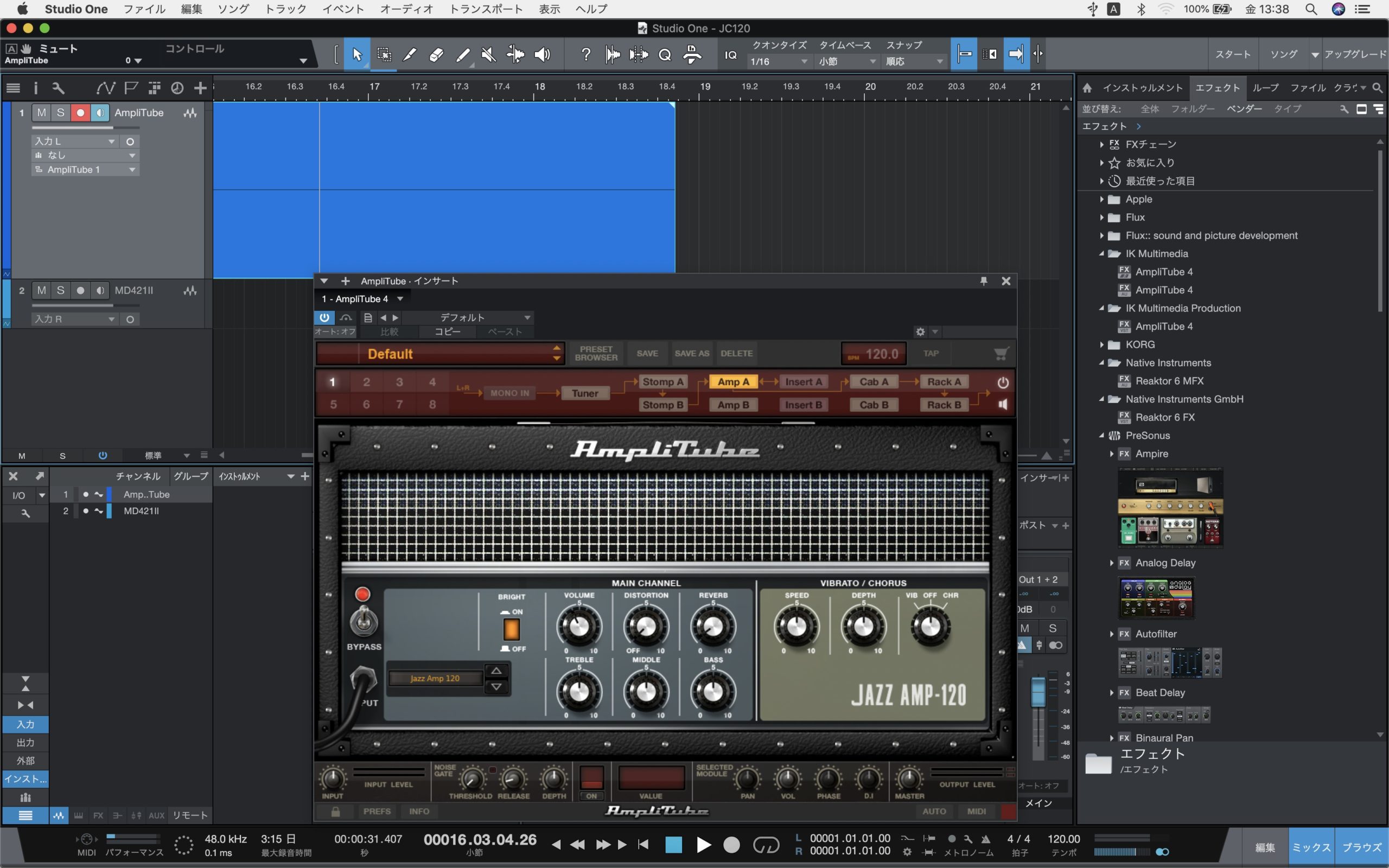Click the TAP tempo button
The width and height of the screenshot is (1389, 868).
[931, 354]
